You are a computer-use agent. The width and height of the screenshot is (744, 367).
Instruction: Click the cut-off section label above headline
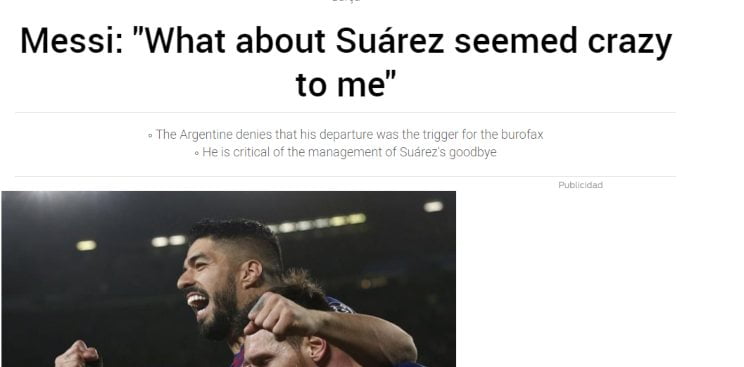(346, 1)
